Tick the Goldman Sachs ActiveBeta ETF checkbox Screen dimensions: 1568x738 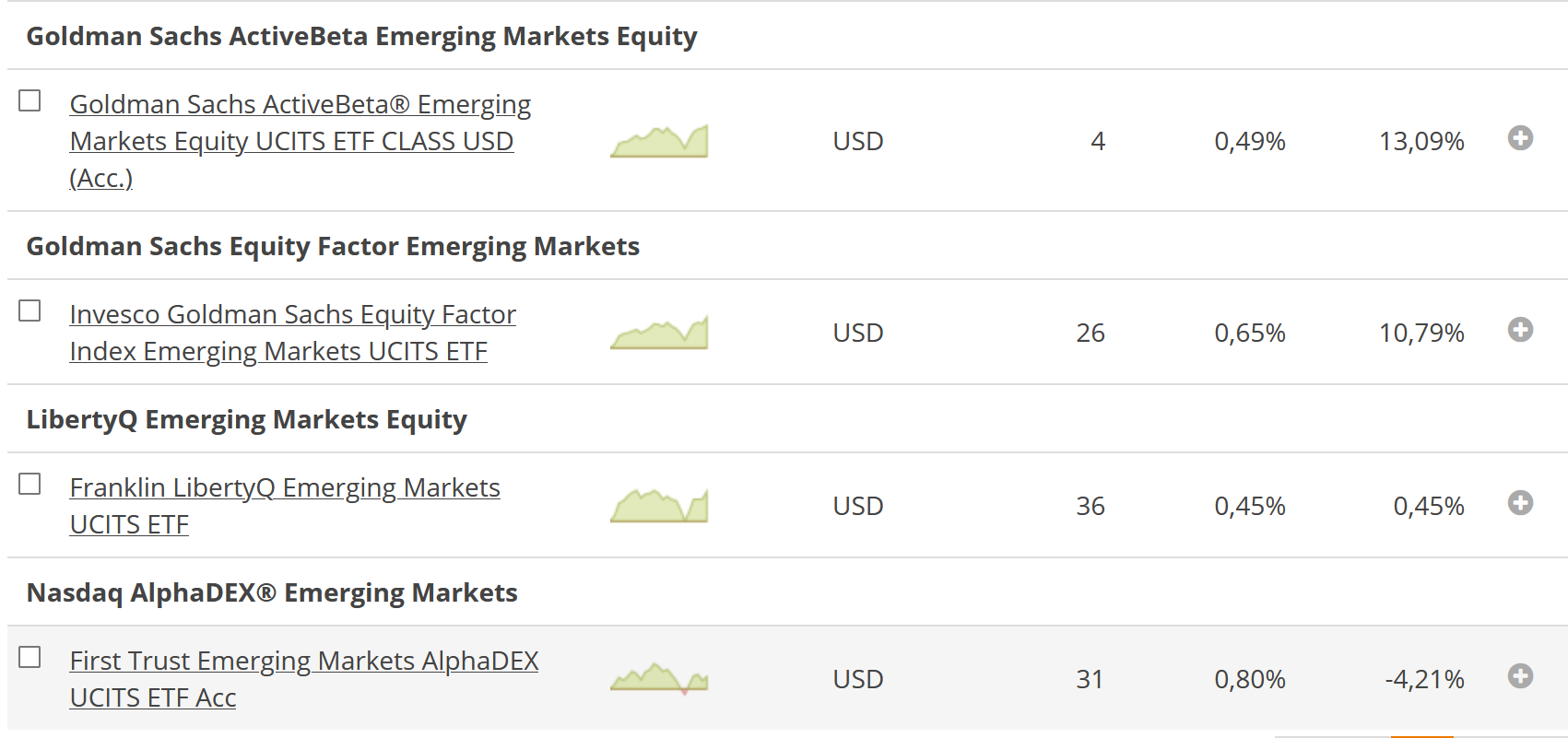[x=30, y=100]
